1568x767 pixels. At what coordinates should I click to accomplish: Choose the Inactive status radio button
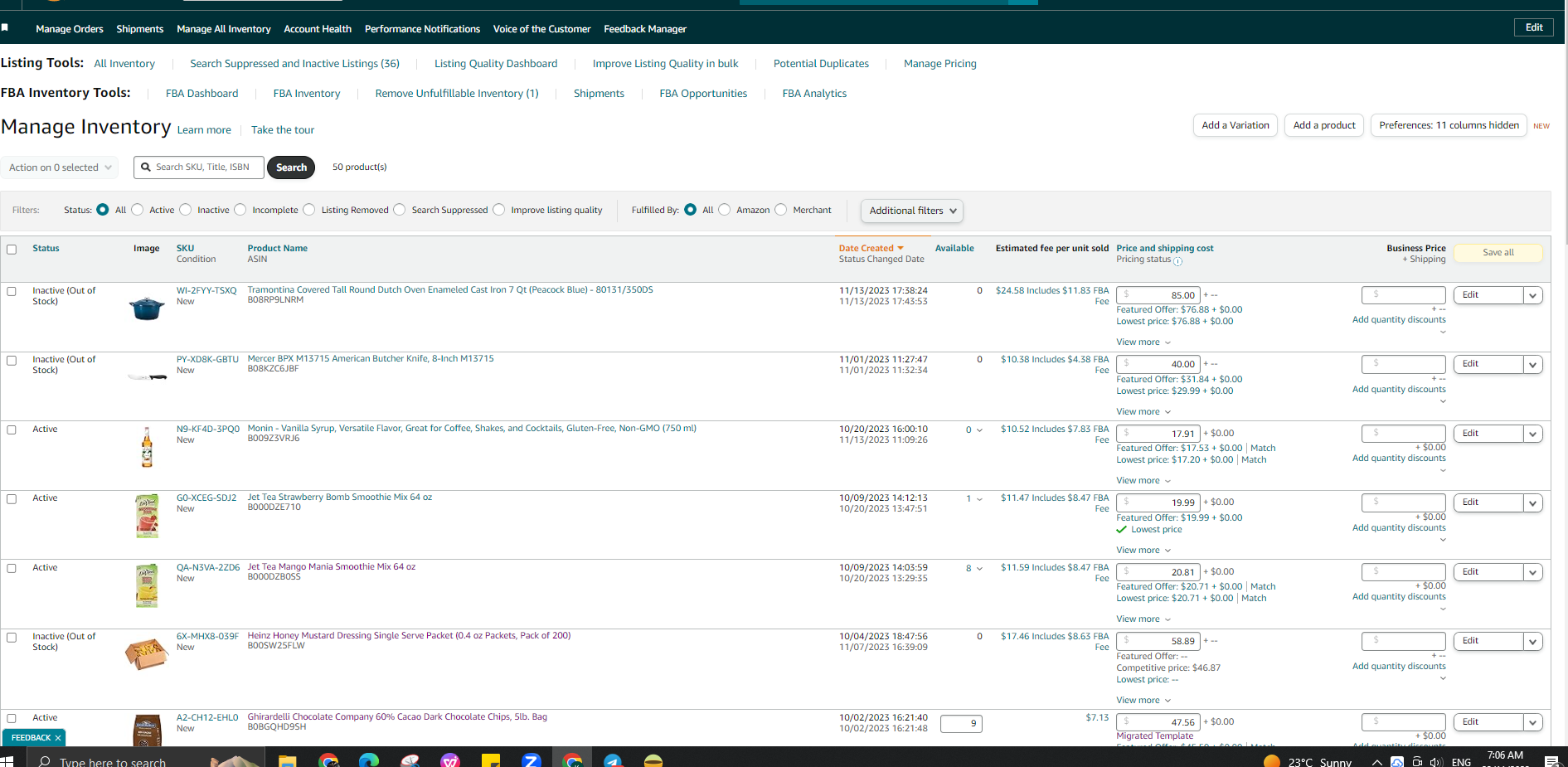(x=186, y=210)
